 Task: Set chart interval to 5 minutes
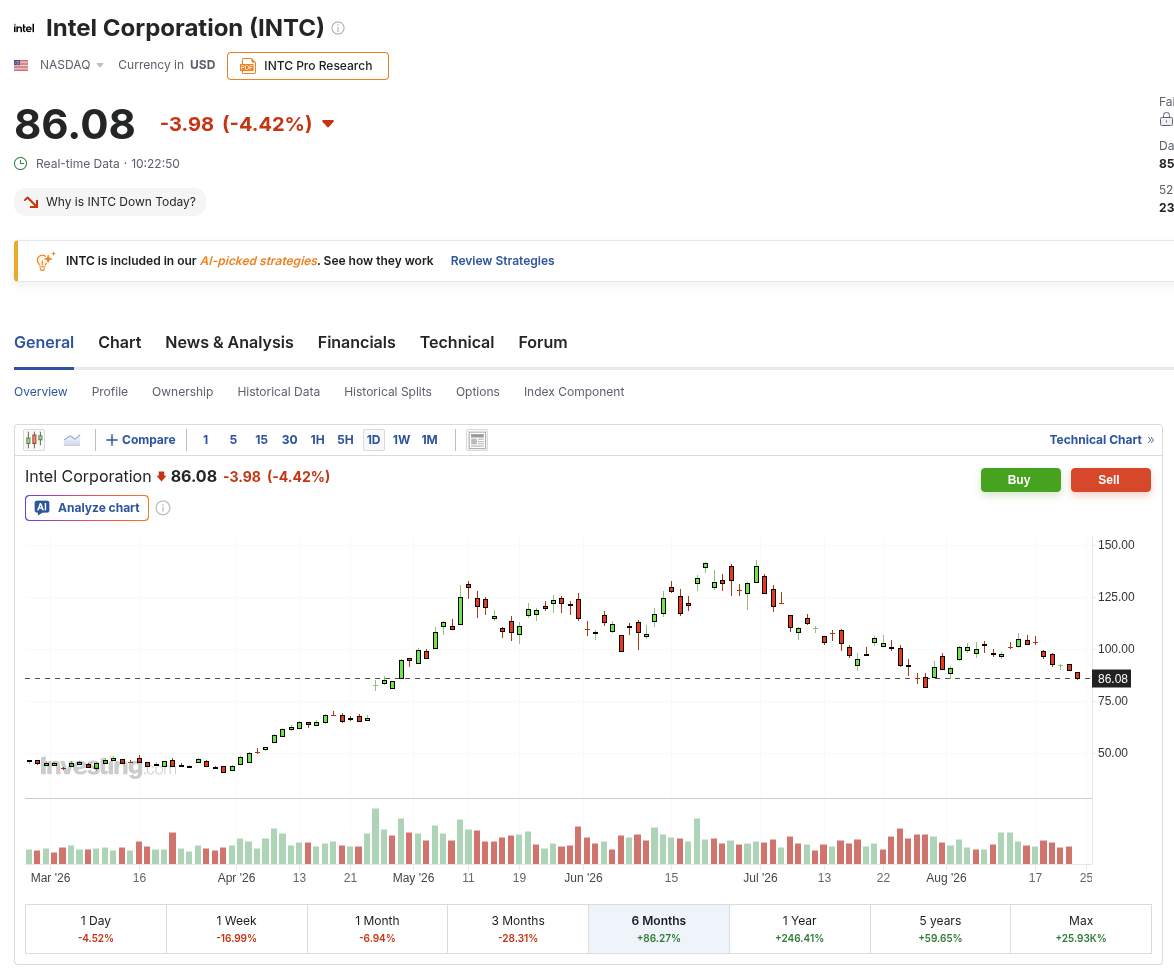coord(233,440)
